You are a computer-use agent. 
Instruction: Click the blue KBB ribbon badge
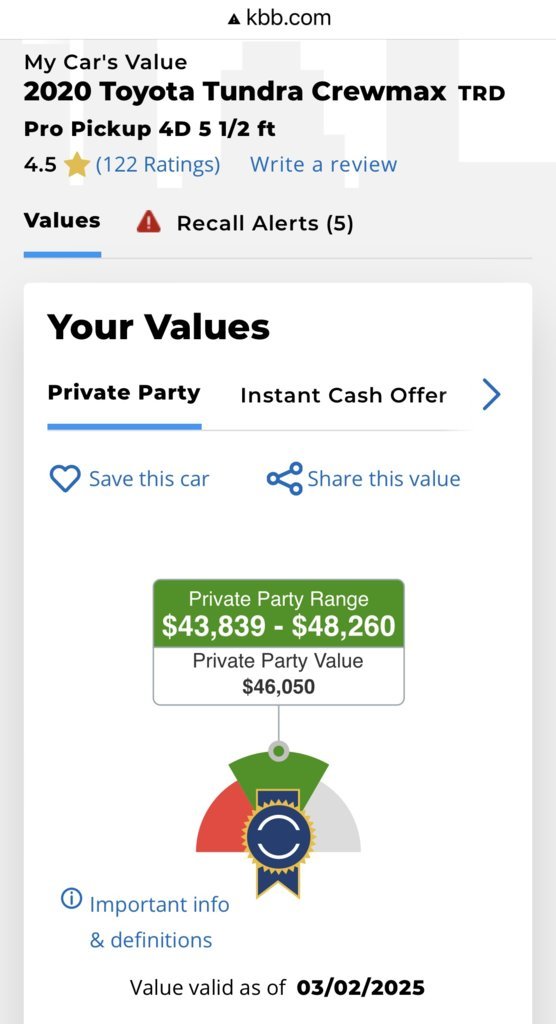coord(278,842)
